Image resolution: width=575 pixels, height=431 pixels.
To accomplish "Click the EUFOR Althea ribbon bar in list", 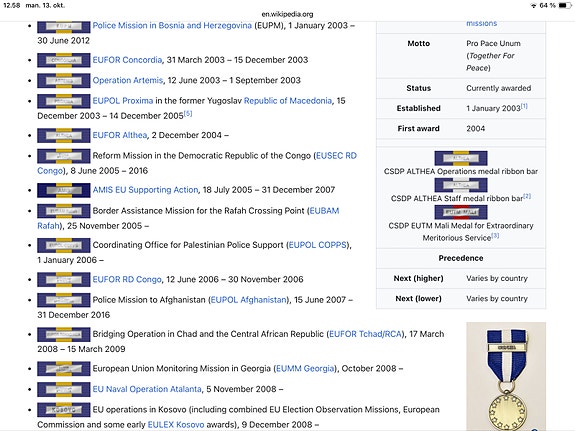I will [x=63, y=135].
